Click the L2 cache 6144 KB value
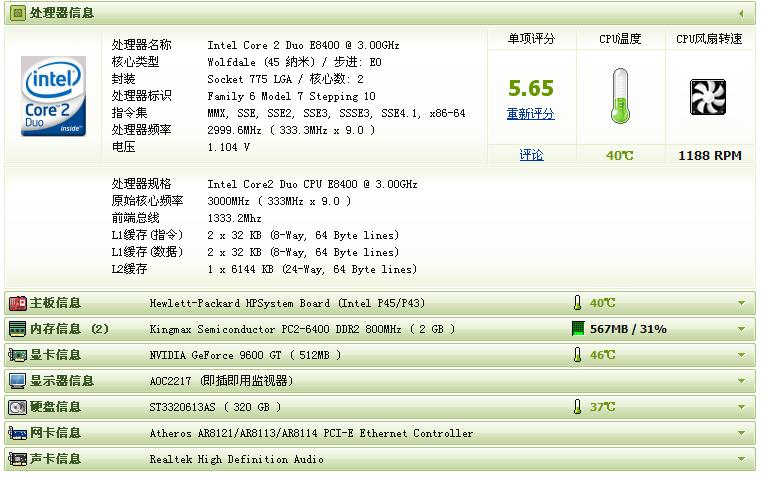Image resolution: width=765 pixels, height=479 pixels. (x=312, y=269)
